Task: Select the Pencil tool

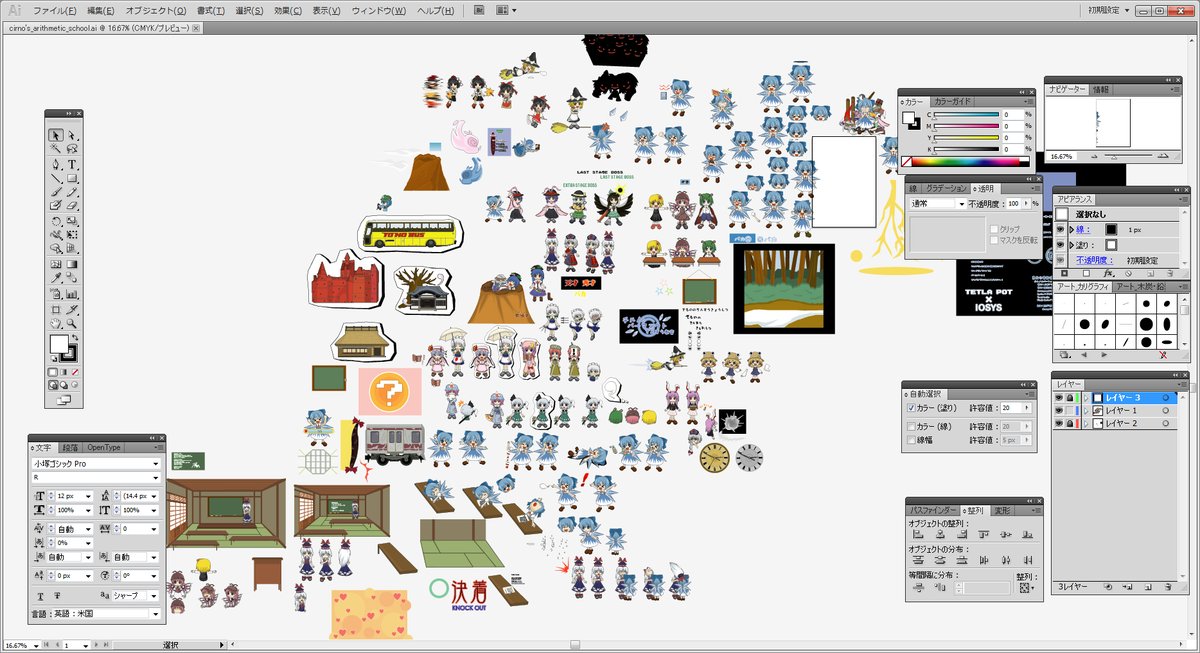Action: [72, 190]
